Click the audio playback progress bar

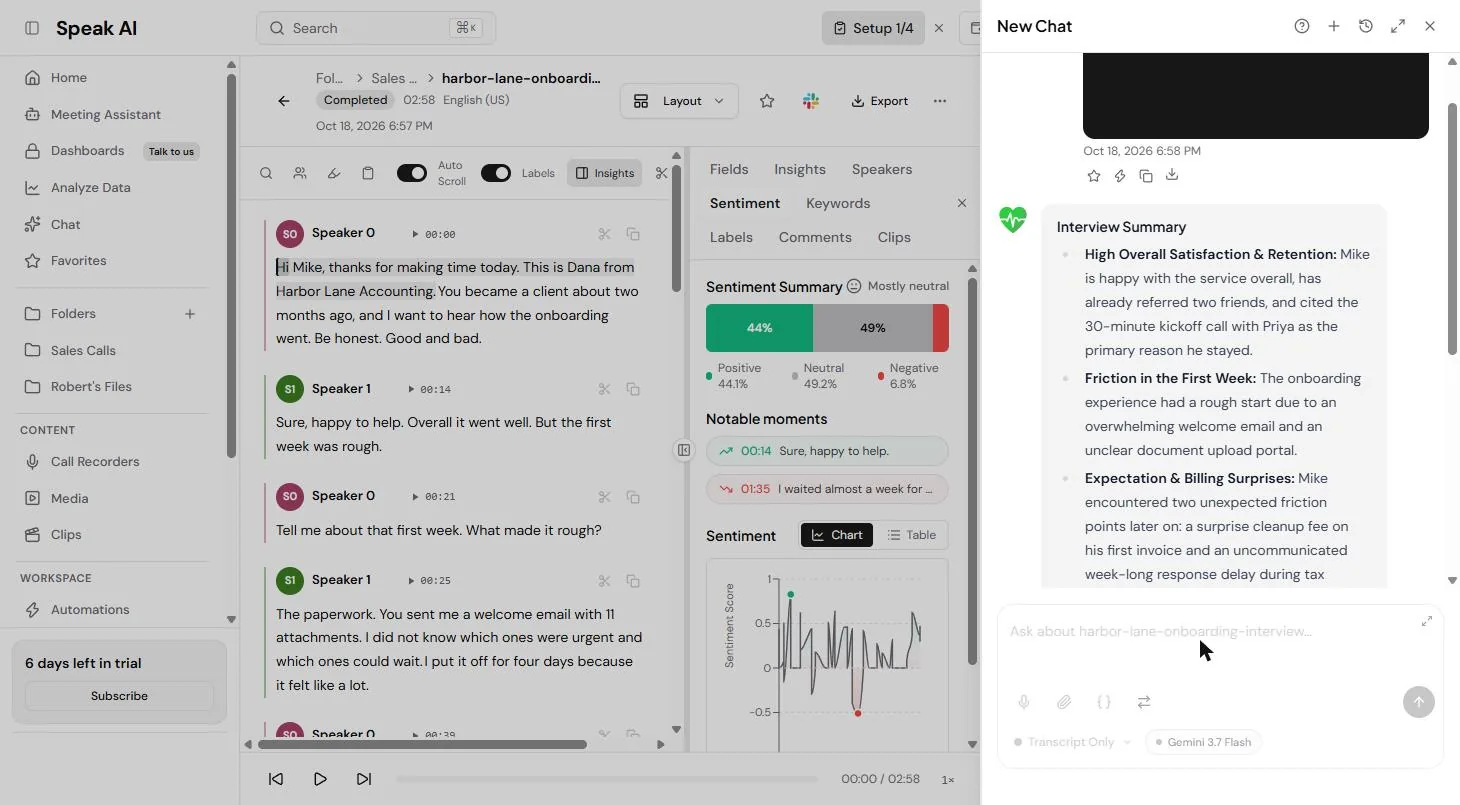[x=607, y=779]
